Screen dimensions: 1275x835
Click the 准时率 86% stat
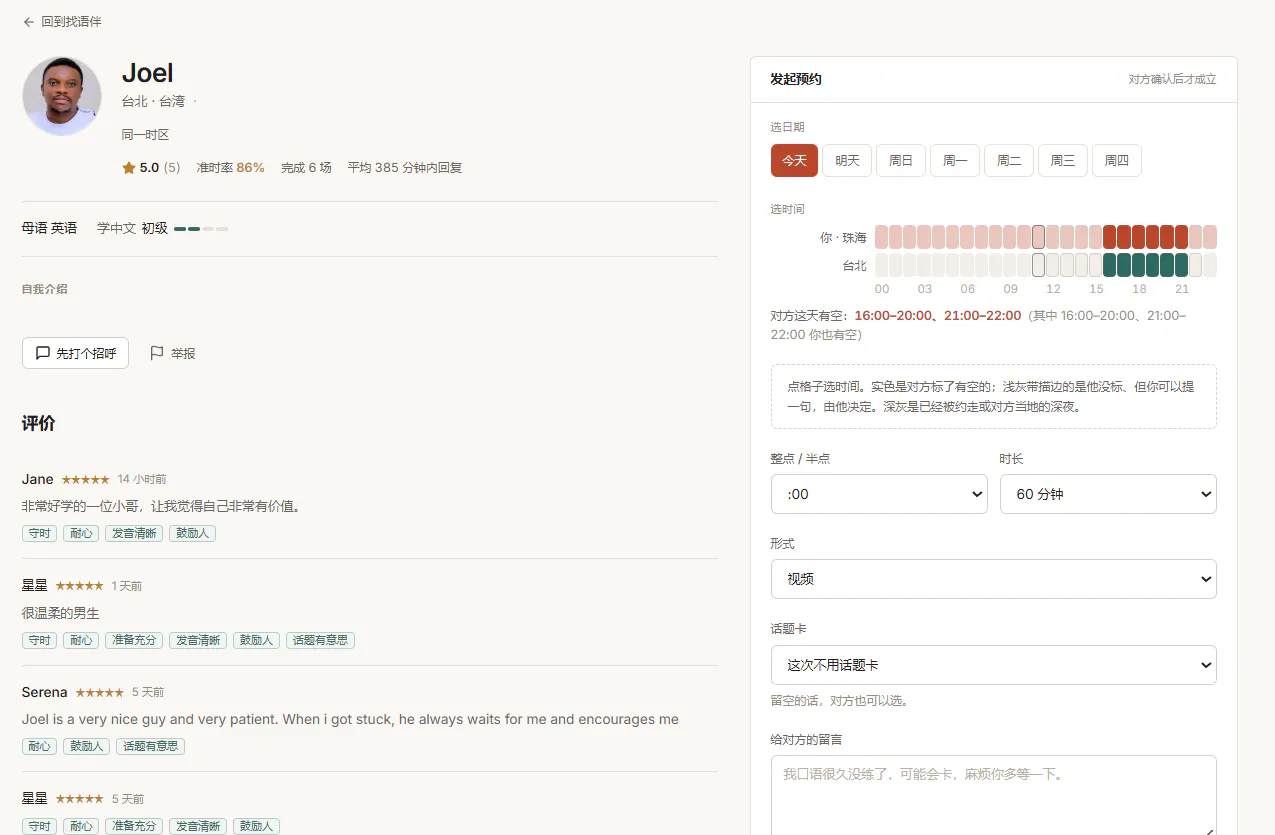pyautogui.click(x=231, y=168)
